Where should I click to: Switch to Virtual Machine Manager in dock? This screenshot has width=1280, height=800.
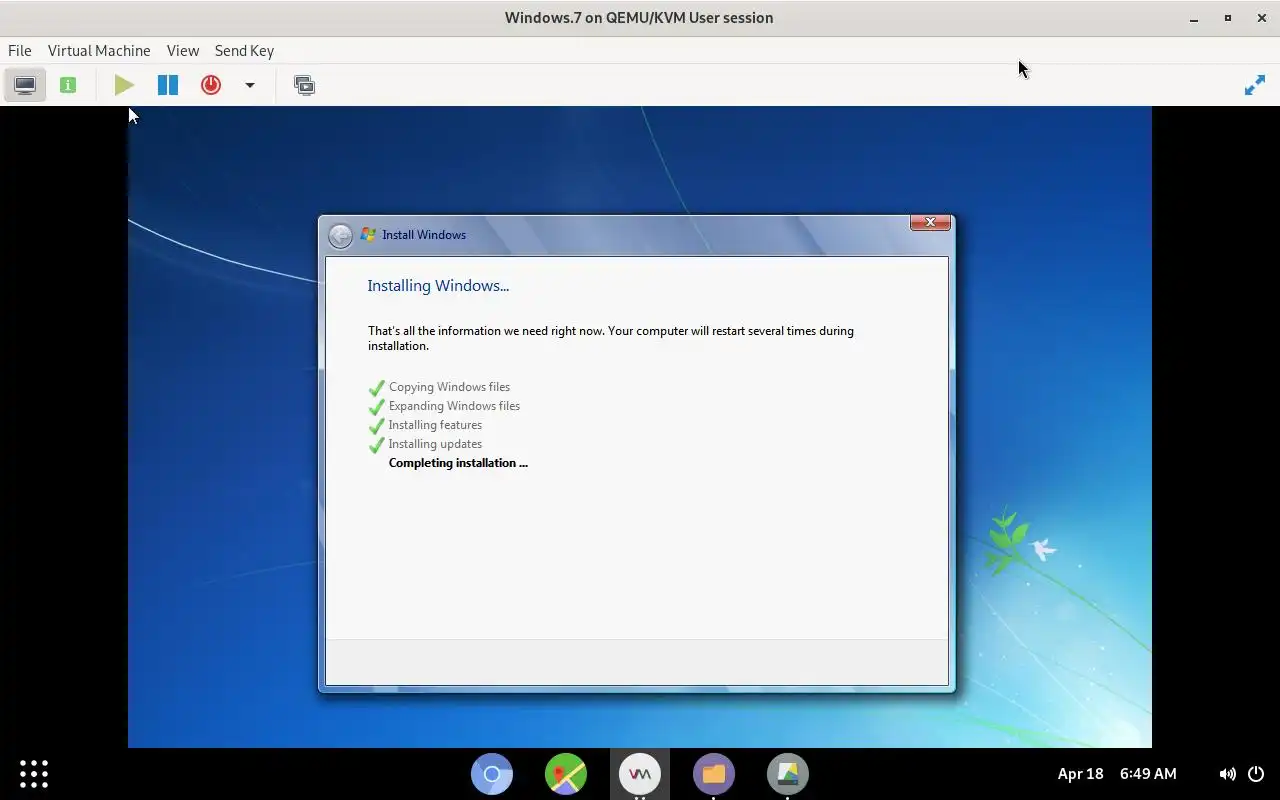click(x=640, y=774)
